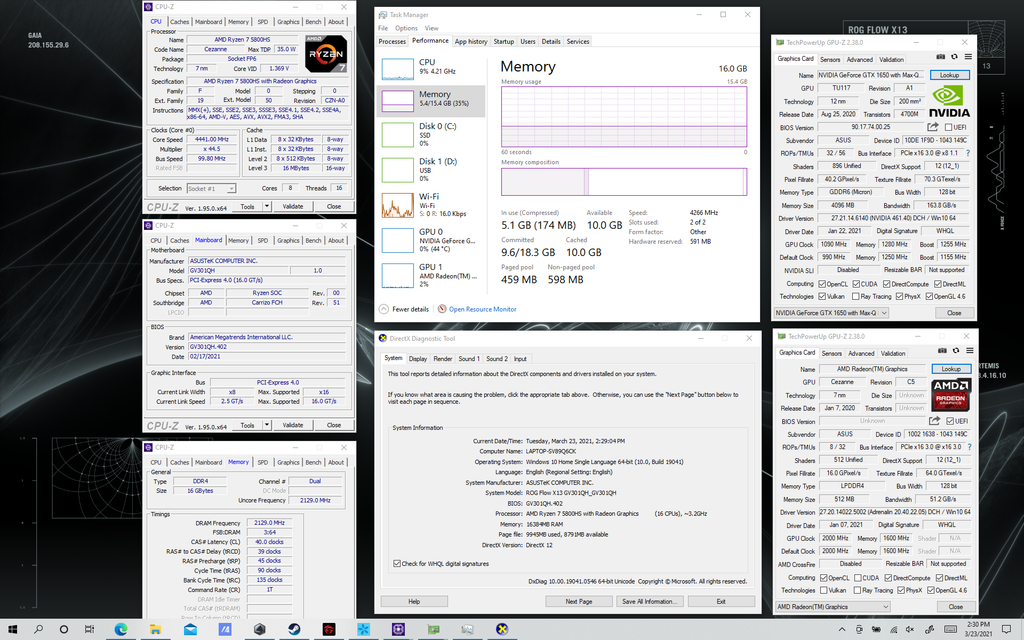The image size is (1024, 640).
Task: Open the Mail app from the taskbar
Action: [x=190, y=630]
